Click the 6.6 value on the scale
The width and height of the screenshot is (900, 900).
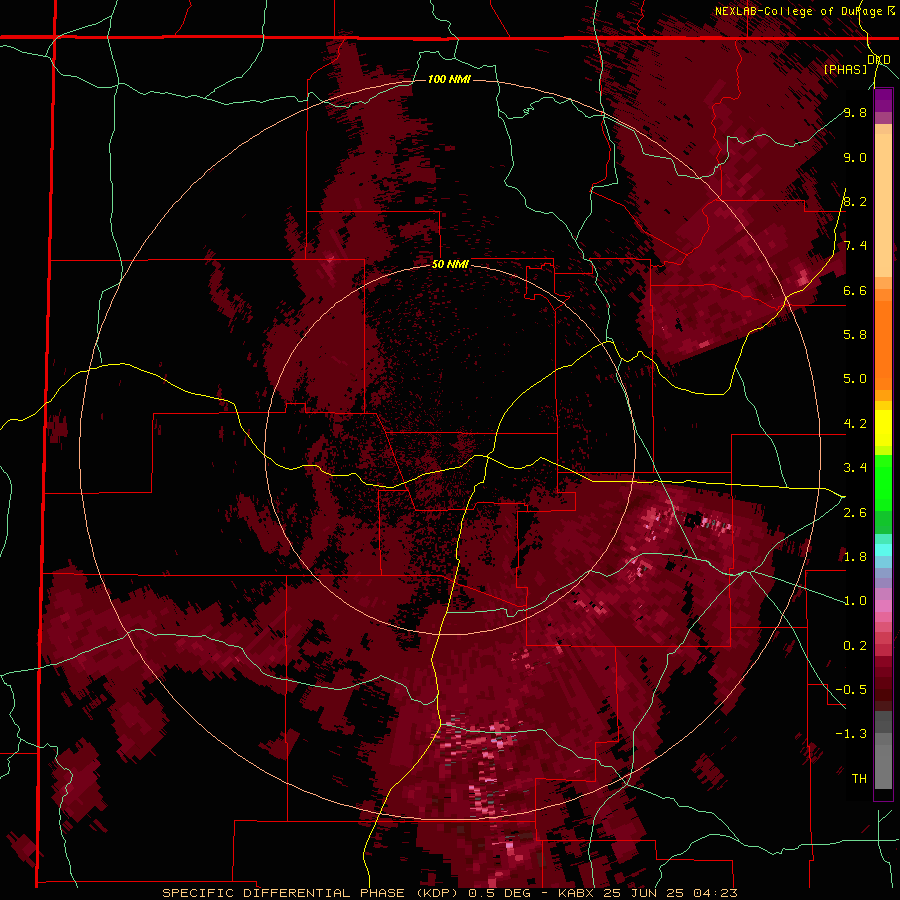click(855, 290)
